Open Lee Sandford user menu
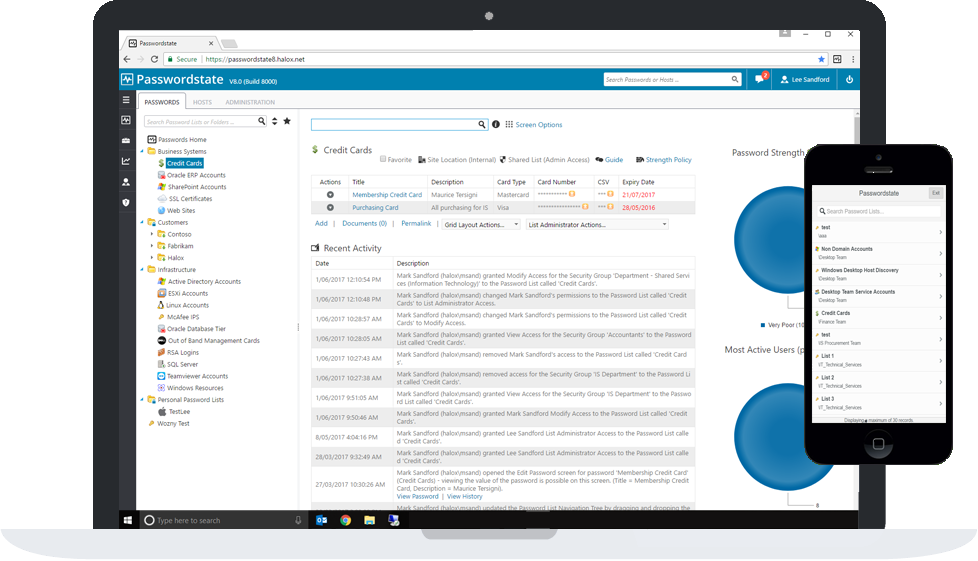978x561 pixels. tap(805, 79)
